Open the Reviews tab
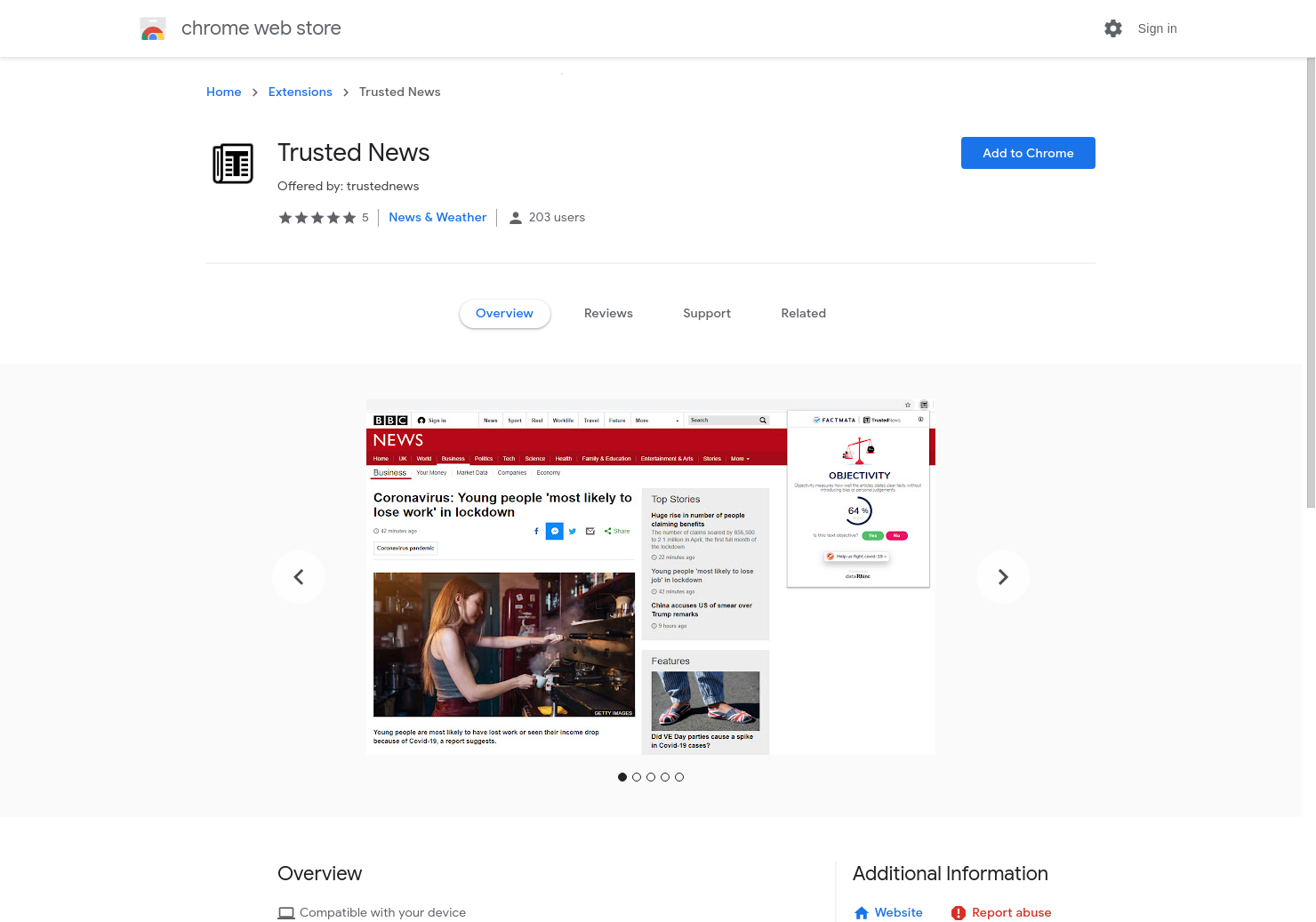This screenshot has height=922, width=1316. 608,314
